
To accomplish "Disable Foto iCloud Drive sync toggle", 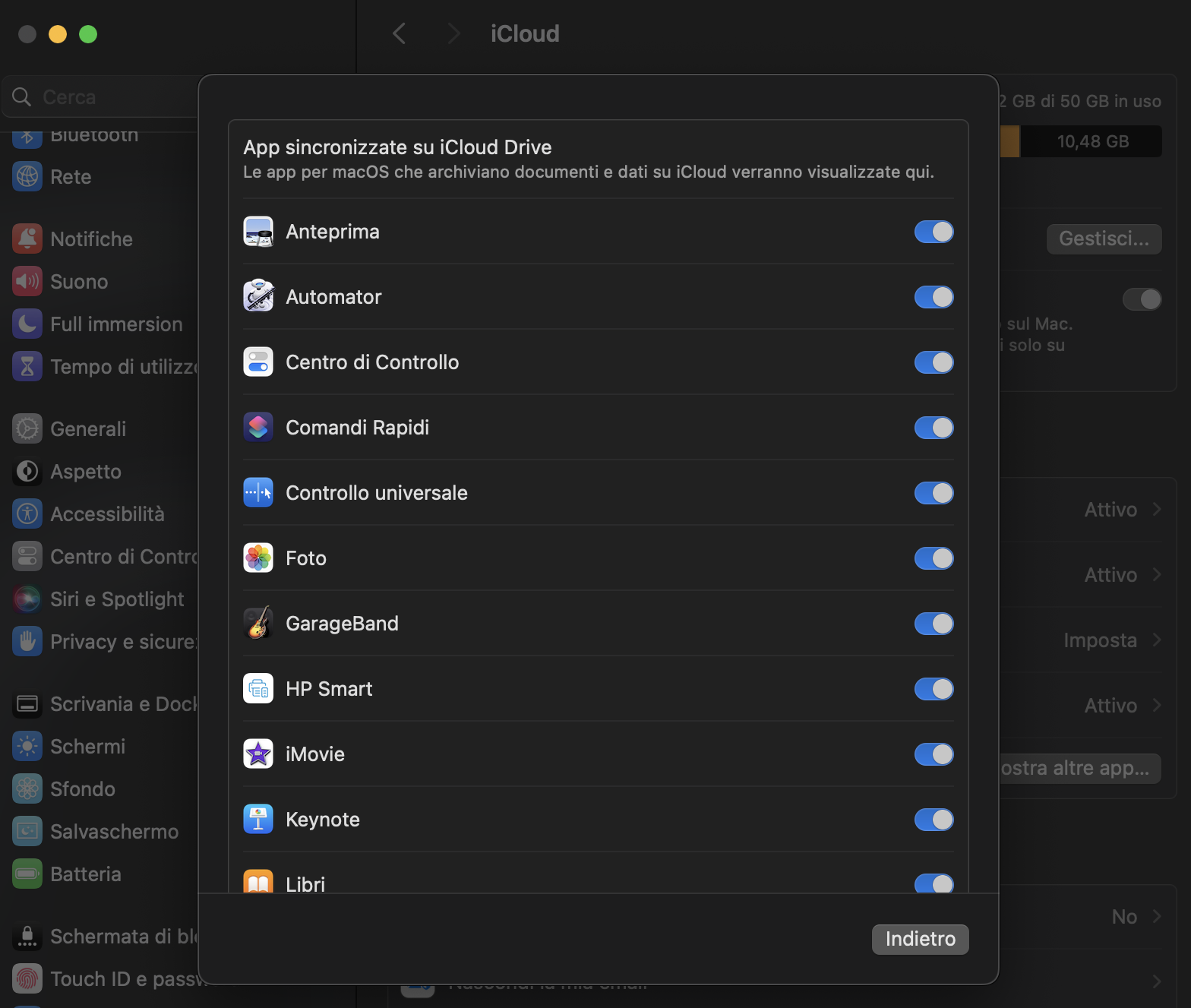I will pos(934,558).
